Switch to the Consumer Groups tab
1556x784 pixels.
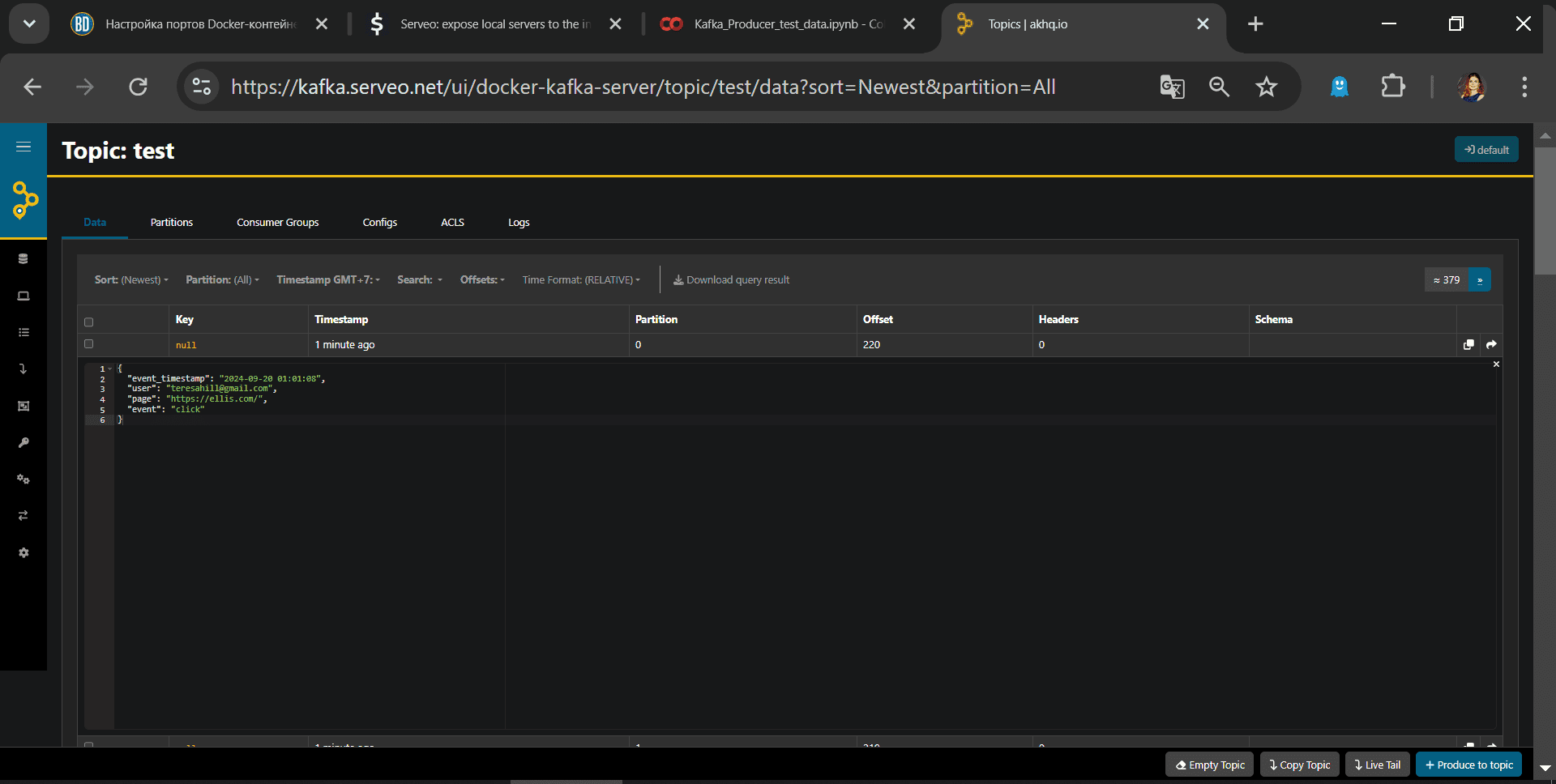278,222
